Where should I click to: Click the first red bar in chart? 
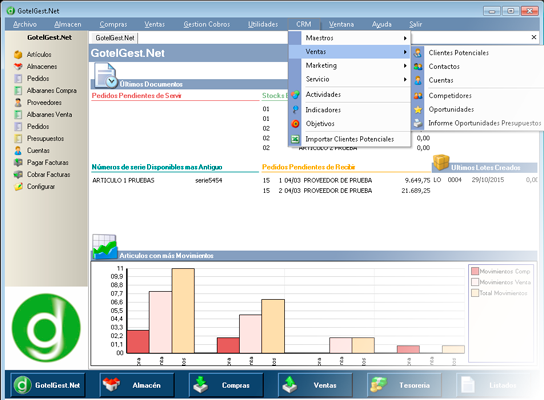coord(138,342)
